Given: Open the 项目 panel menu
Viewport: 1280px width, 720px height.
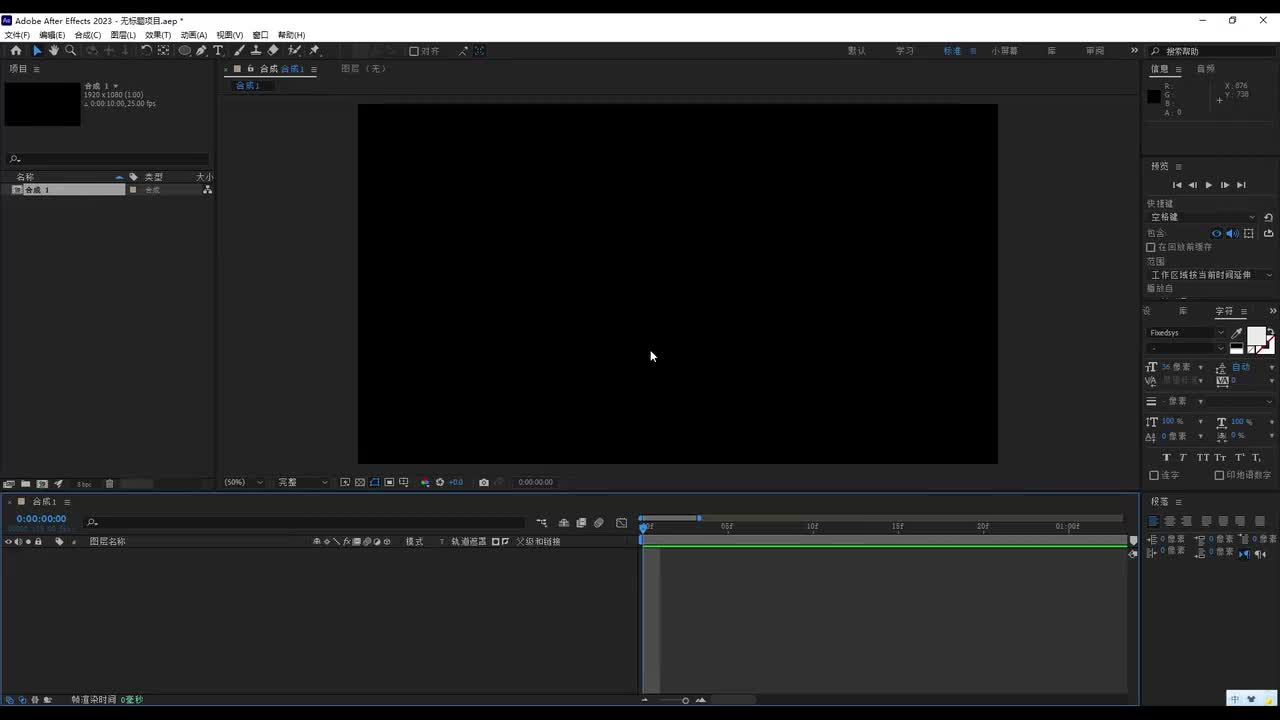Looking at the screenshot, I should 37,69.
